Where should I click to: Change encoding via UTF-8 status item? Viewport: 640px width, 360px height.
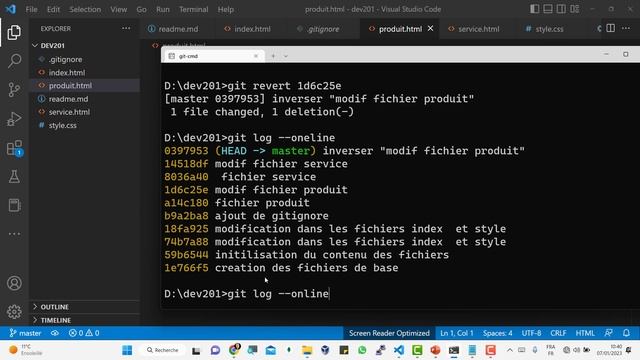[x=531, y=333]
